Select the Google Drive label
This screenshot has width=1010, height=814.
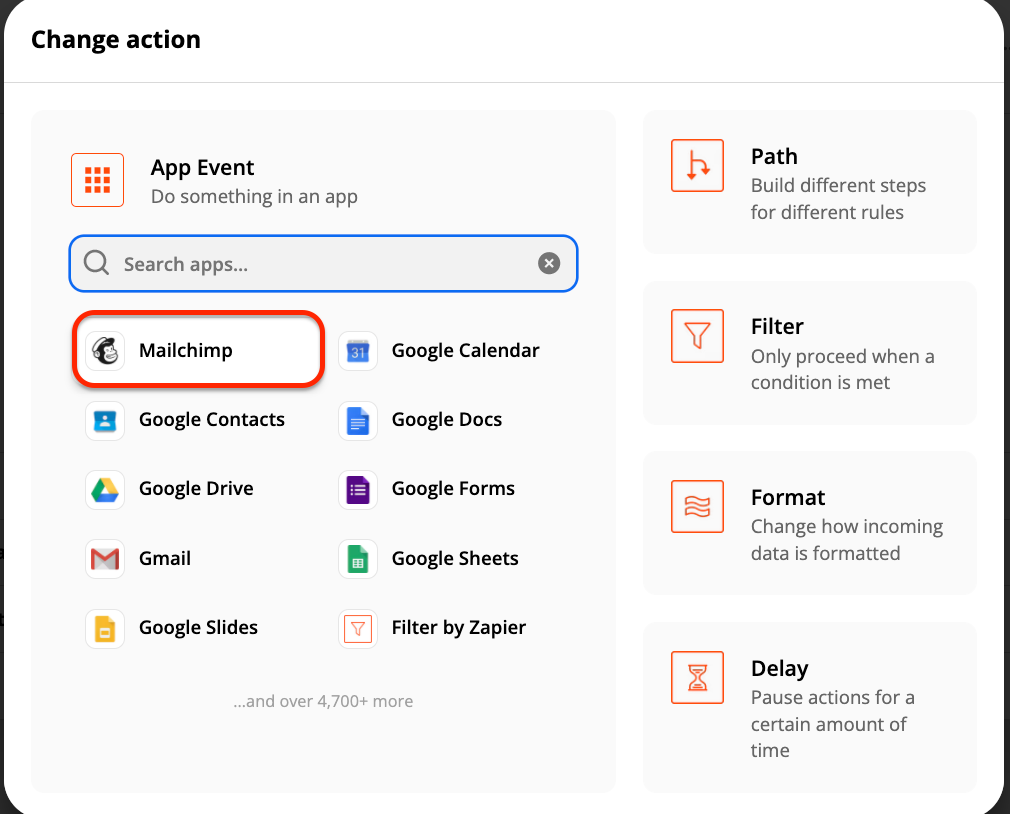coord(196,489)
